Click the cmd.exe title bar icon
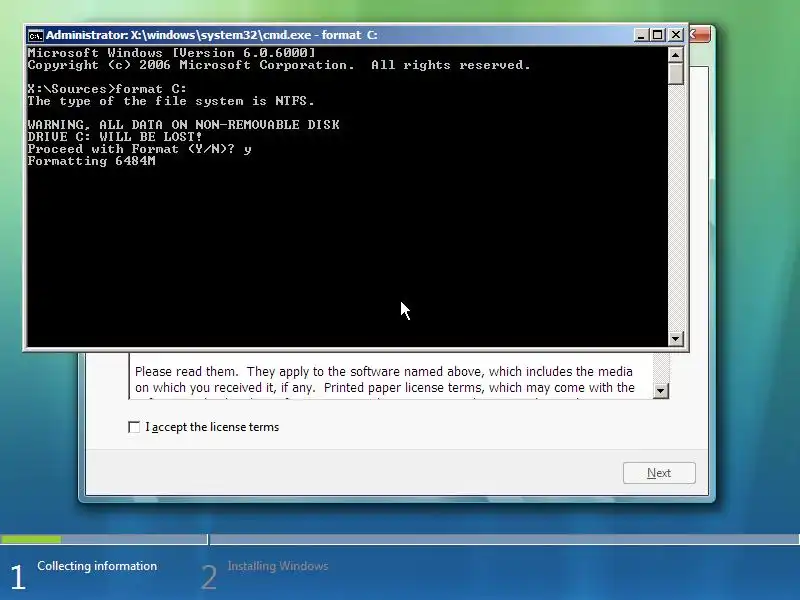This screenshot has width=800, height=600. 35,35
